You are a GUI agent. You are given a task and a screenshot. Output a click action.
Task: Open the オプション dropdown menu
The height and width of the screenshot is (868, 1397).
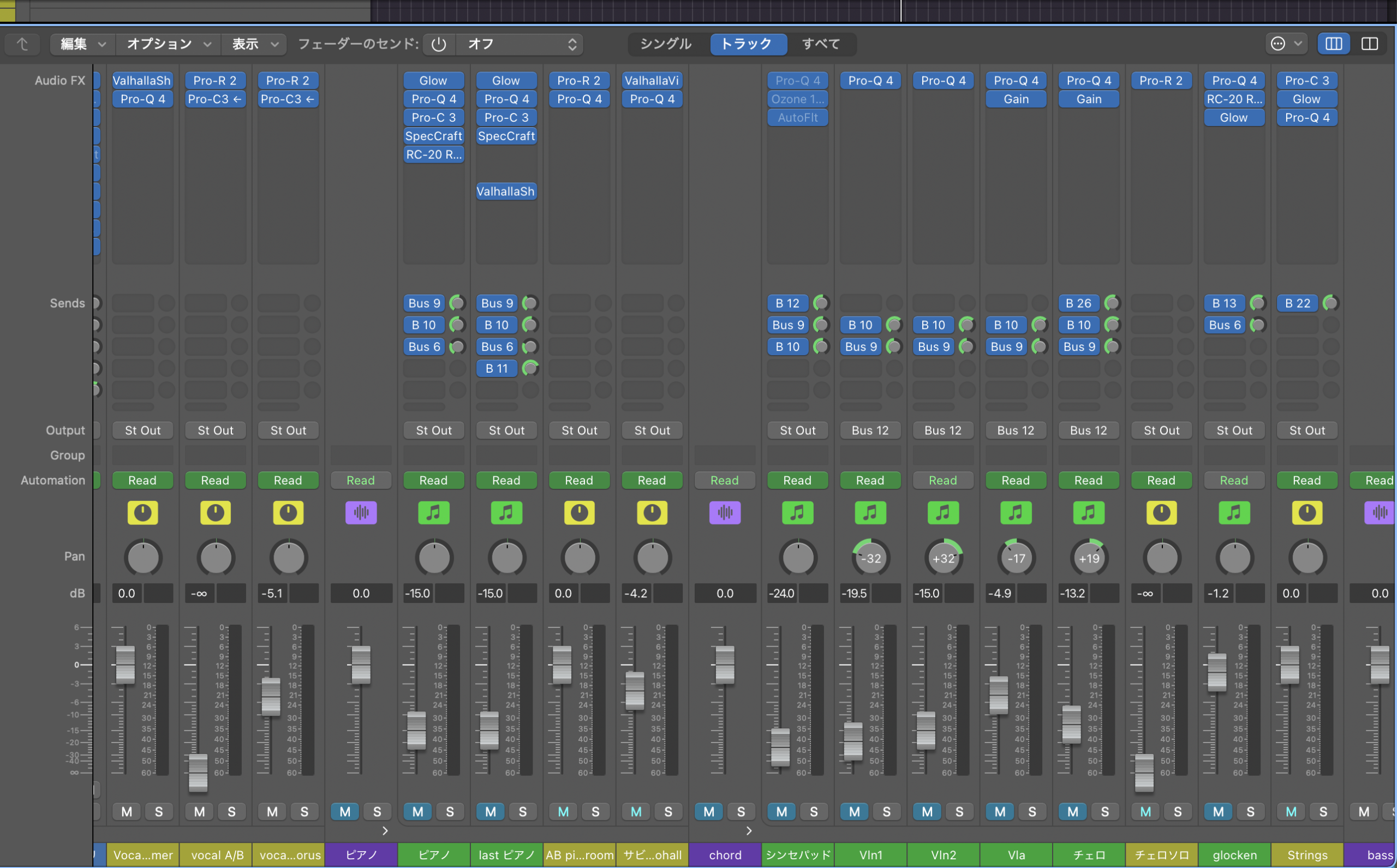[x=168, y=44]
